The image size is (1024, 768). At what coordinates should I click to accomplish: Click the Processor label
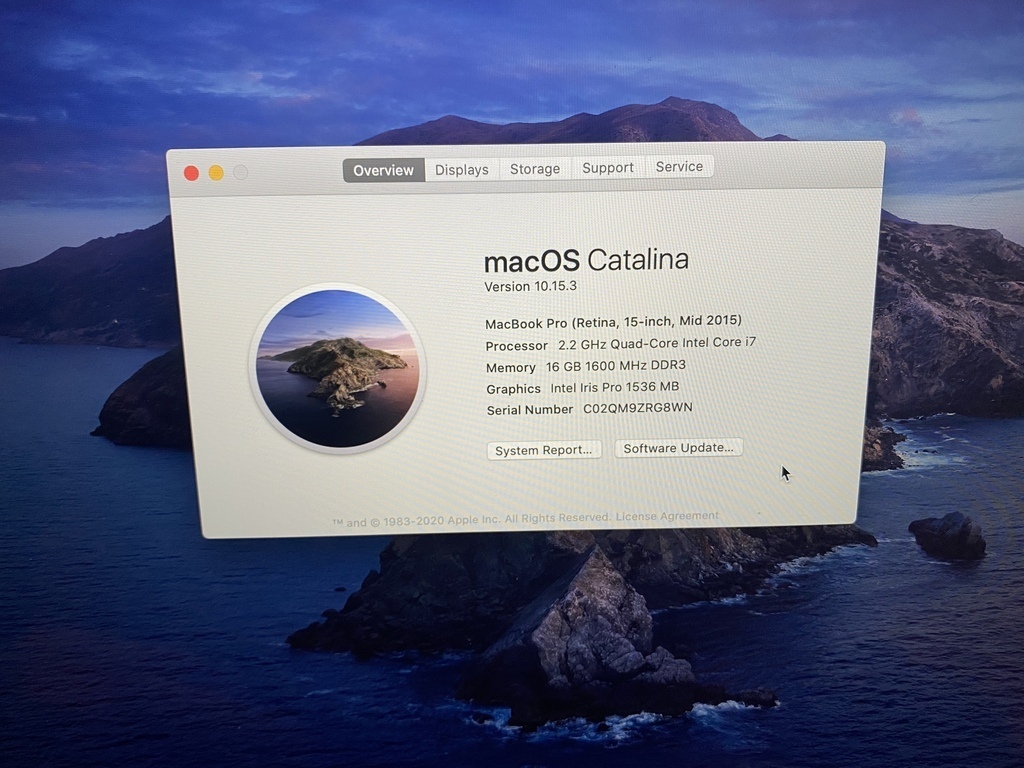517,345
